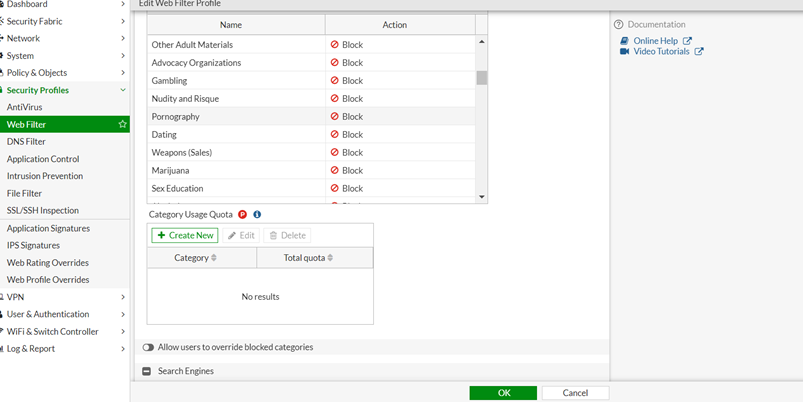Click the Block icon for Pornography
This screenshot has height=402, width=803.
point(335,117)
